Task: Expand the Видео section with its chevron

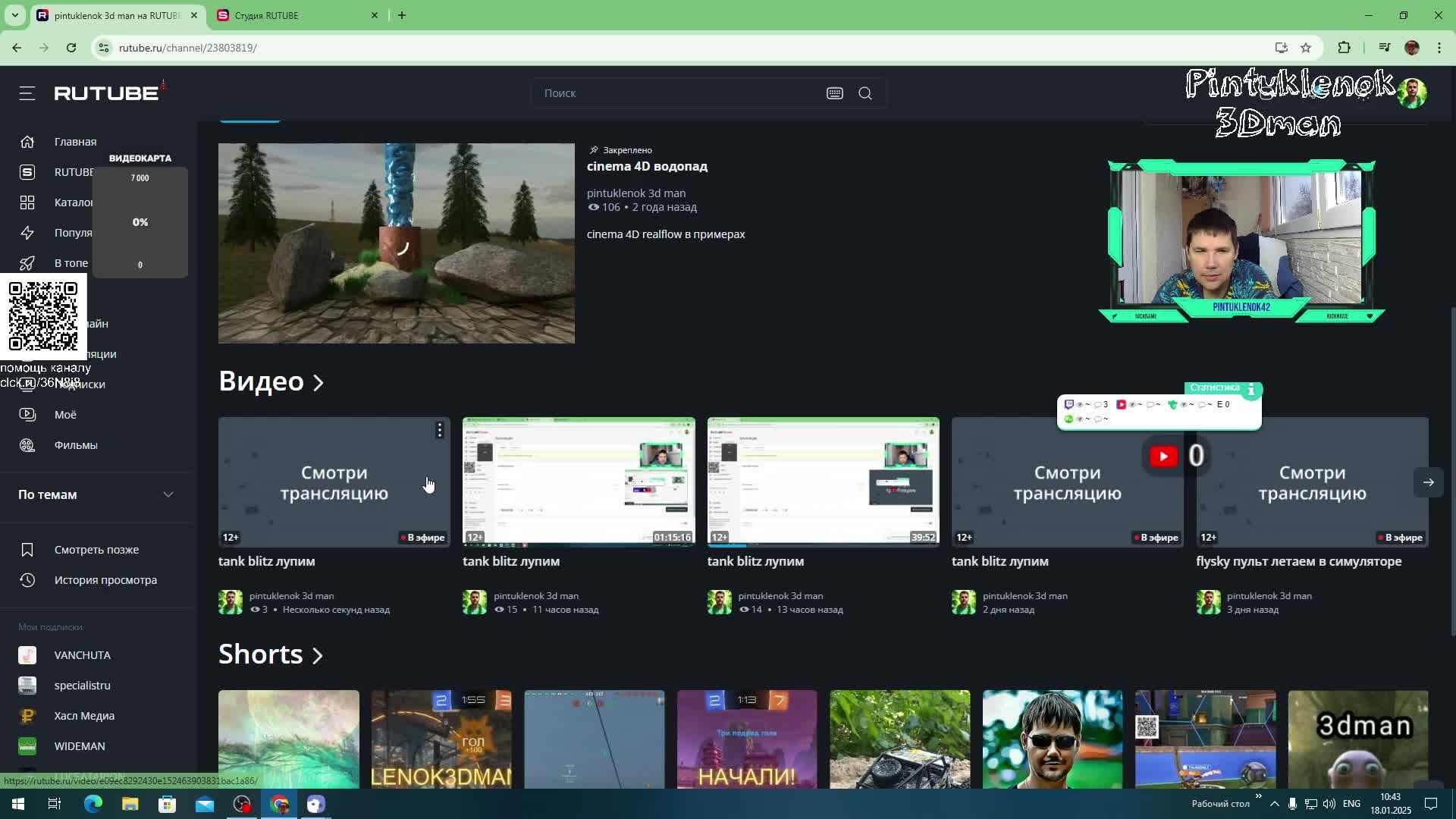Action: click(318, 382)
